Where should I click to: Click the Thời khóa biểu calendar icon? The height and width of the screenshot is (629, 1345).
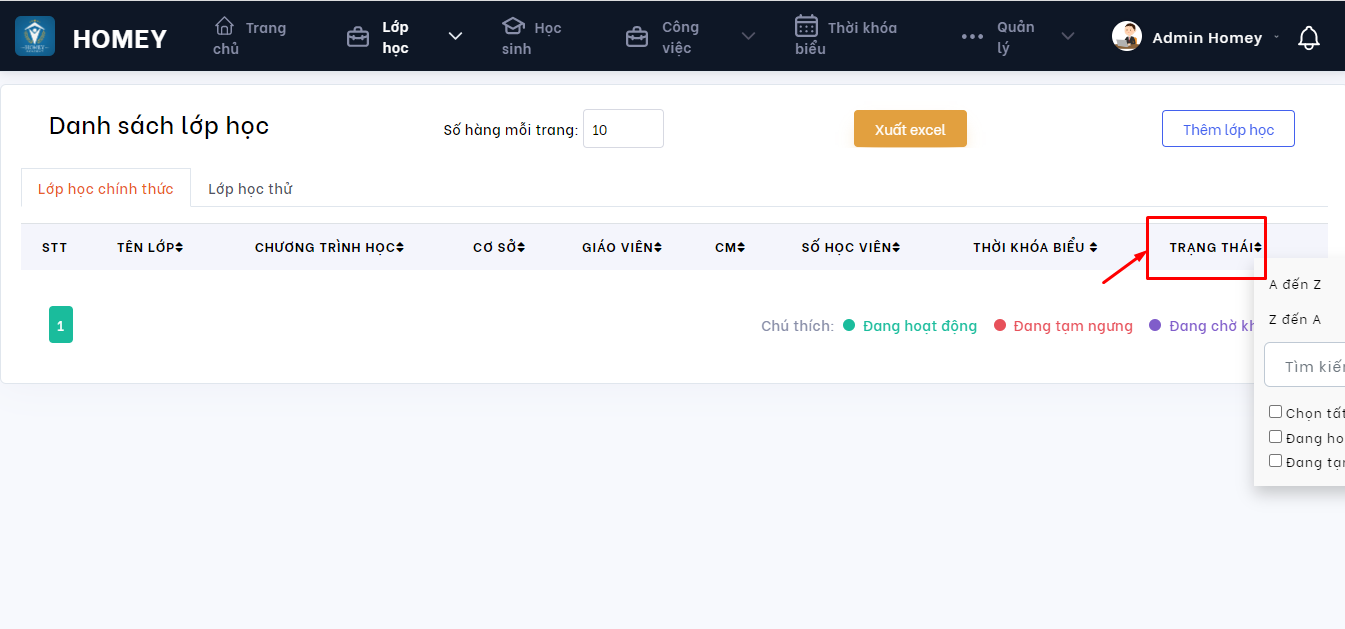click(x=806, y=26)
